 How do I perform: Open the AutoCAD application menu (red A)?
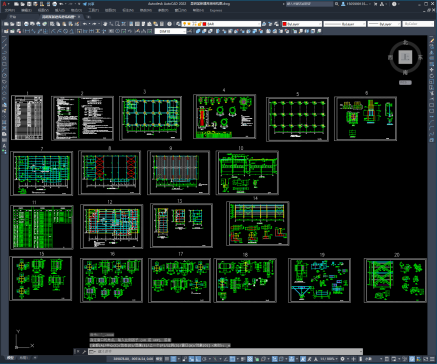(4, 4)
